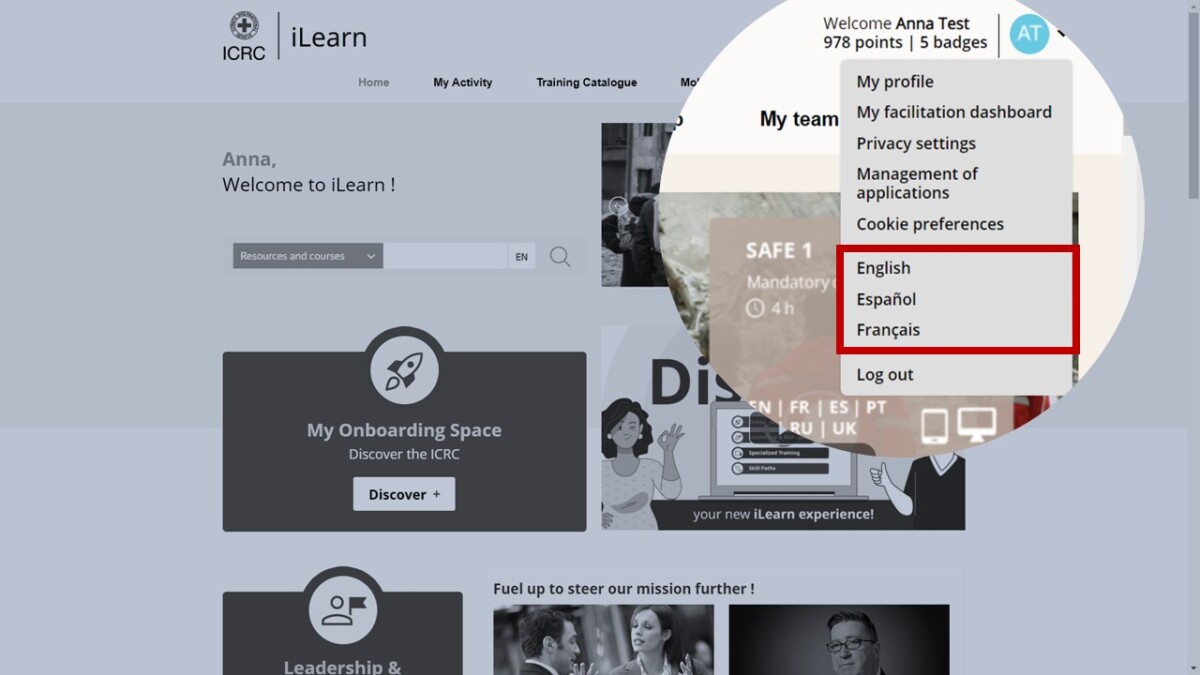Click the ICRC logo
The width and height of the screenshot is (1200, 675).
pos(244,37)
